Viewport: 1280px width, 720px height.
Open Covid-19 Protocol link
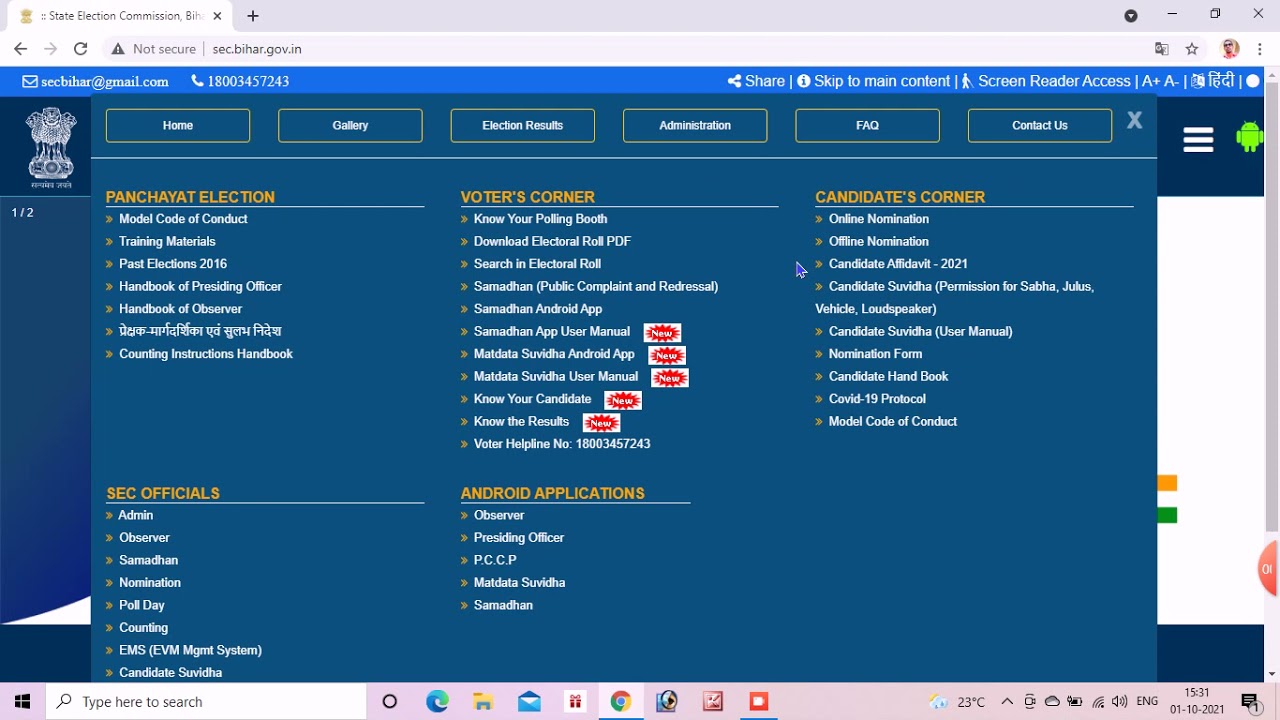click(x=877, y=399)
